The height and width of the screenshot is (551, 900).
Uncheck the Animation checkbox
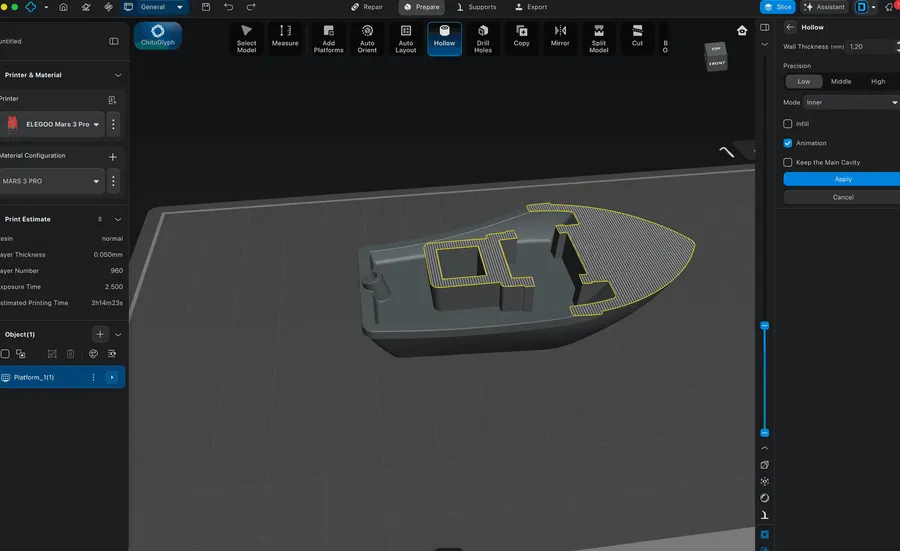(788, 143)
